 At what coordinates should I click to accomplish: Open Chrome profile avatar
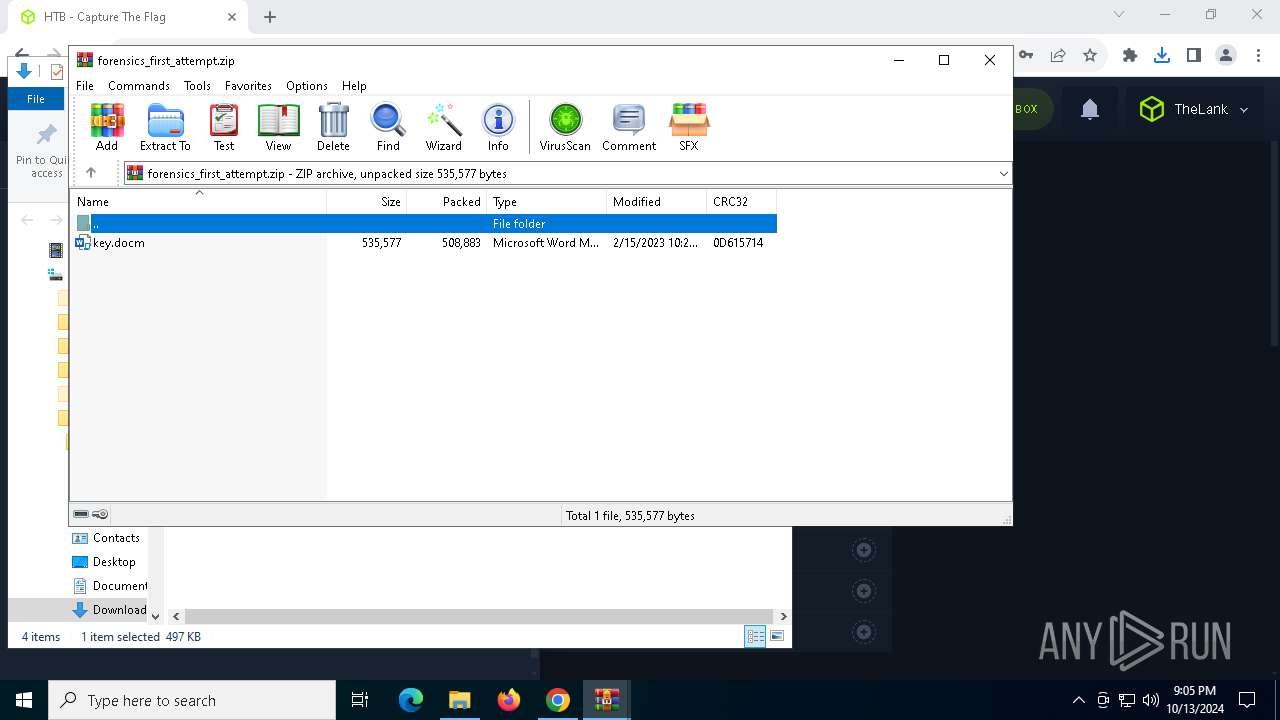pyautogui.click(x=1226, y=56)
